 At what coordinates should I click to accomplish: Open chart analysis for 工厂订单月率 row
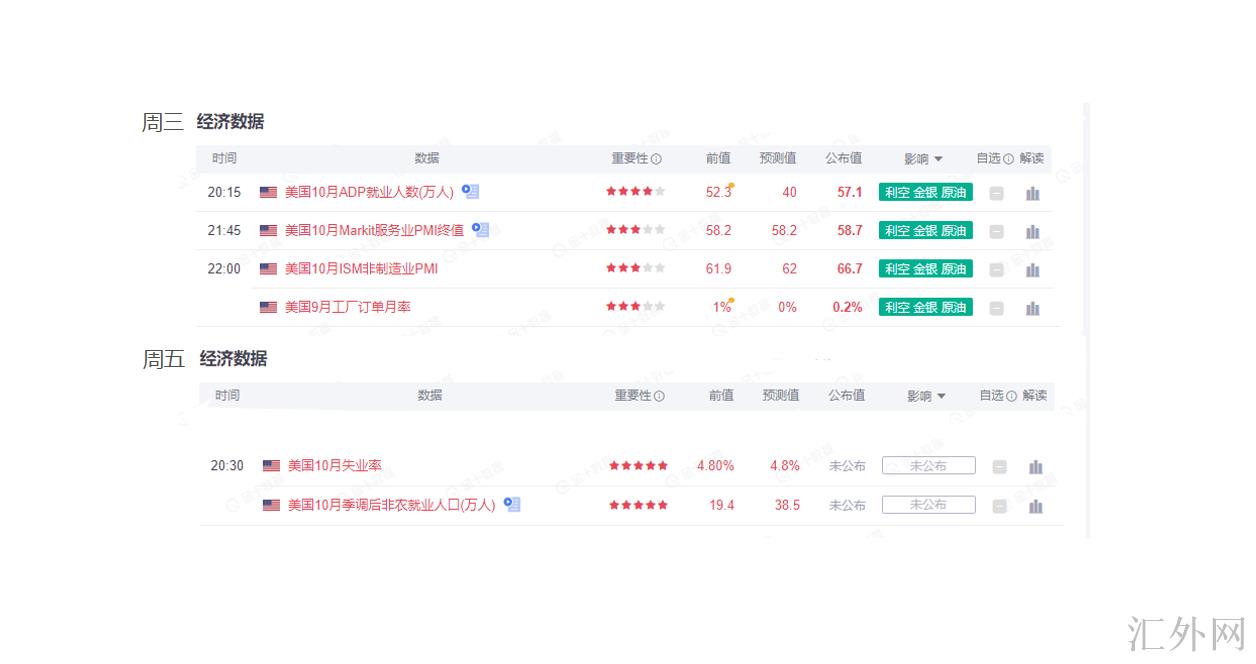point(1033,308)
